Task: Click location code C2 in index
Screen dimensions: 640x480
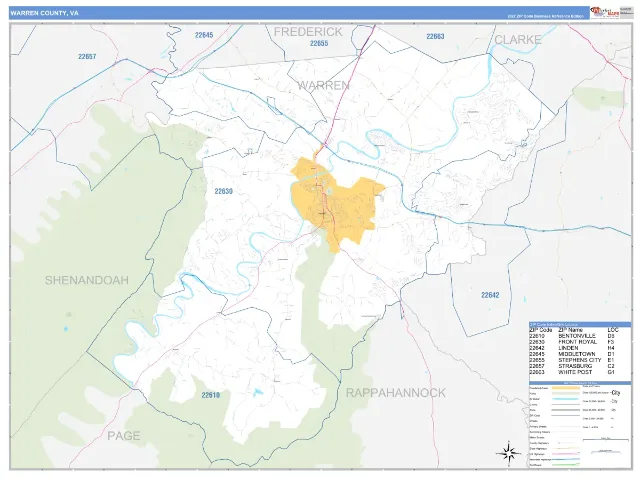Action: click(x=611, y=366)
